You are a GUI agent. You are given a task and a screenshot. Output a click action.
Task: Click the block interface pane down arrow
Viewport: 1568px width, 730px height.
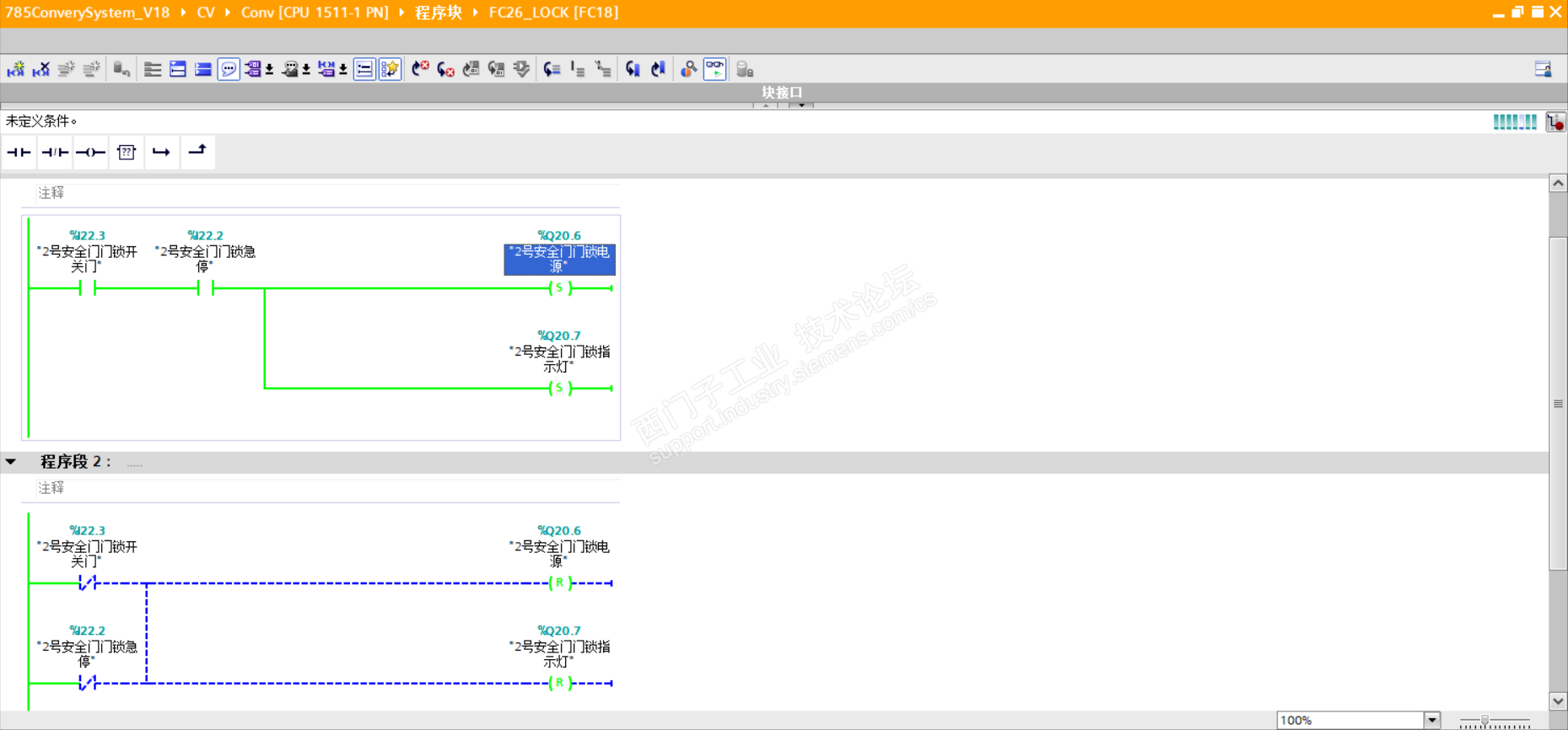pos(801,105)
